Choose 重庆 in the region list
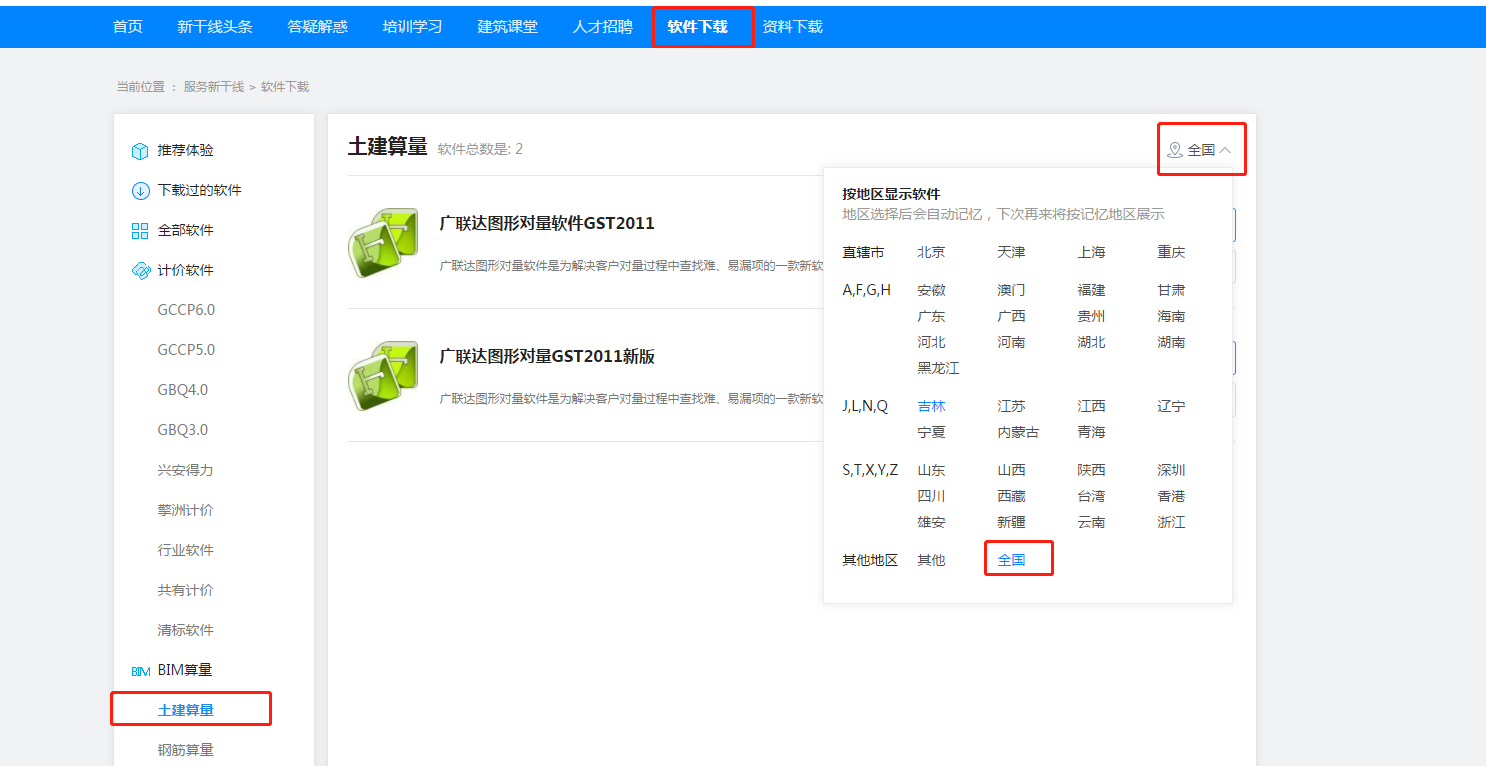This screenshot has width=1486, height=766. (x=1171, y=252)
